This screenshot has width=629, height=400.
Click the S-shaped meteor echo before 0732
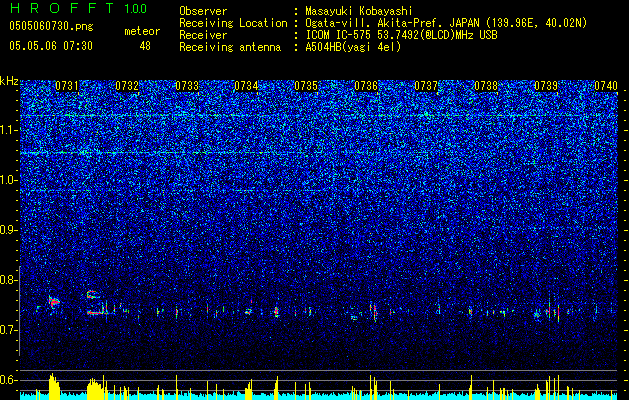[x=94, y=303]
